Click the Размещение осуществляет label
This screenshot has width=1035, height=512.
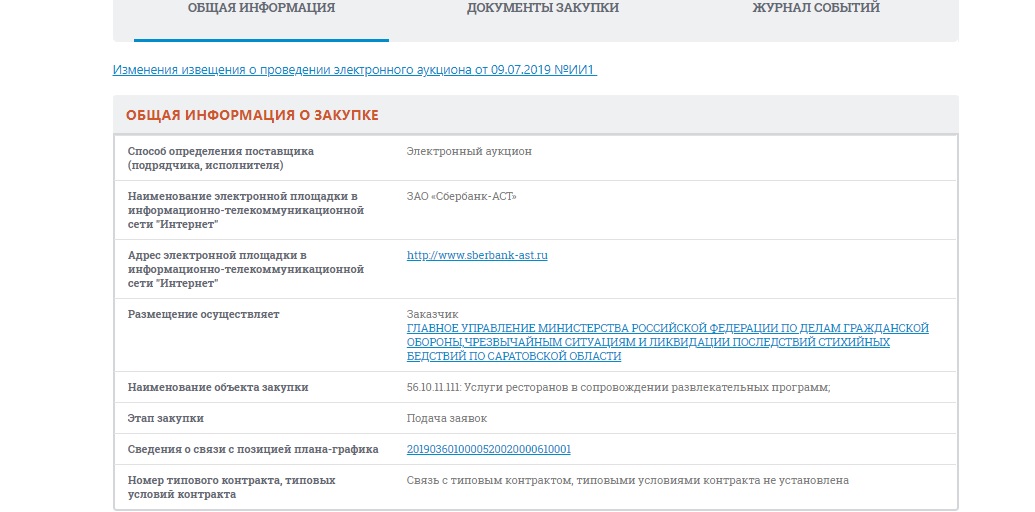pyautogui.click(x=204, y=314)
